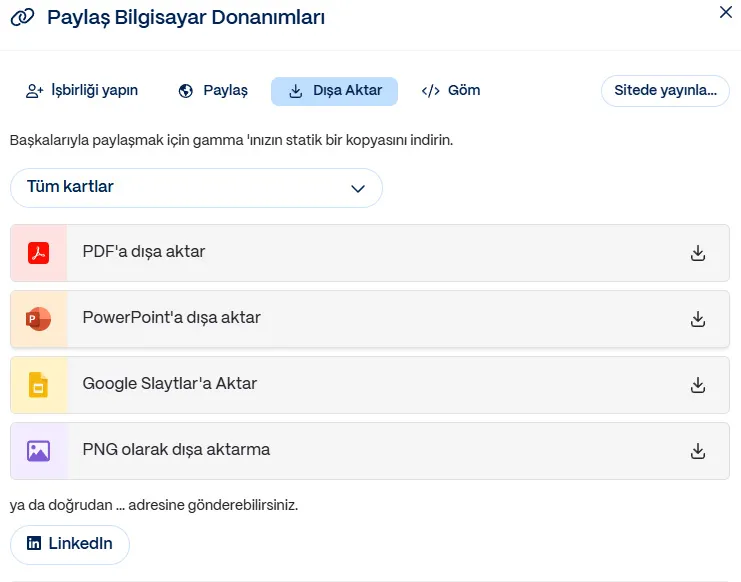741x582 pixels.
Task: Download the PowerPoint export
Action: (x=698, y=319)
